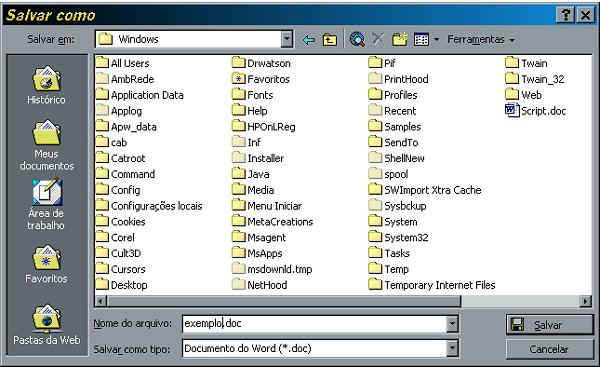This screenshot has width=600, height=367.
Task: Select the Desktop folder icon
Action: (102, 285)
